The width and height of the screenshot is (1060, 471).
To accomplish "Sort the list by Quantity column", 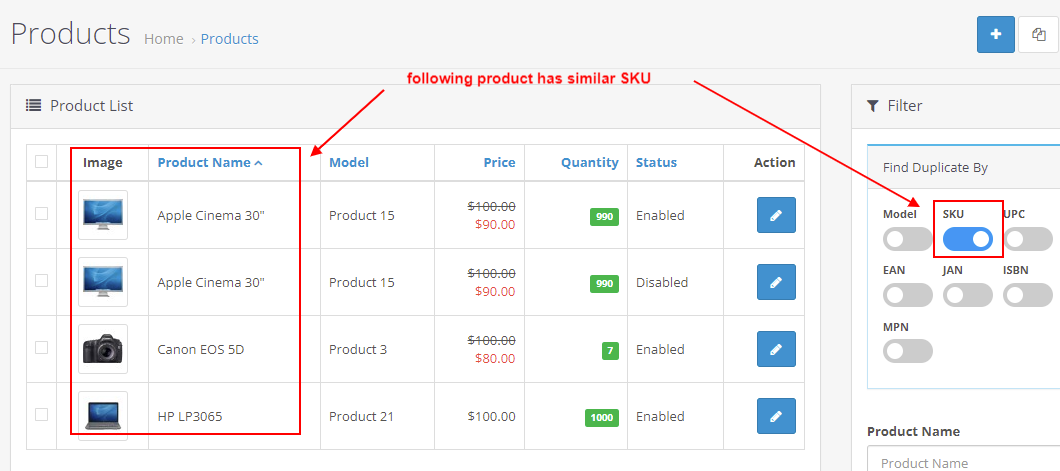I will (589, 163).
